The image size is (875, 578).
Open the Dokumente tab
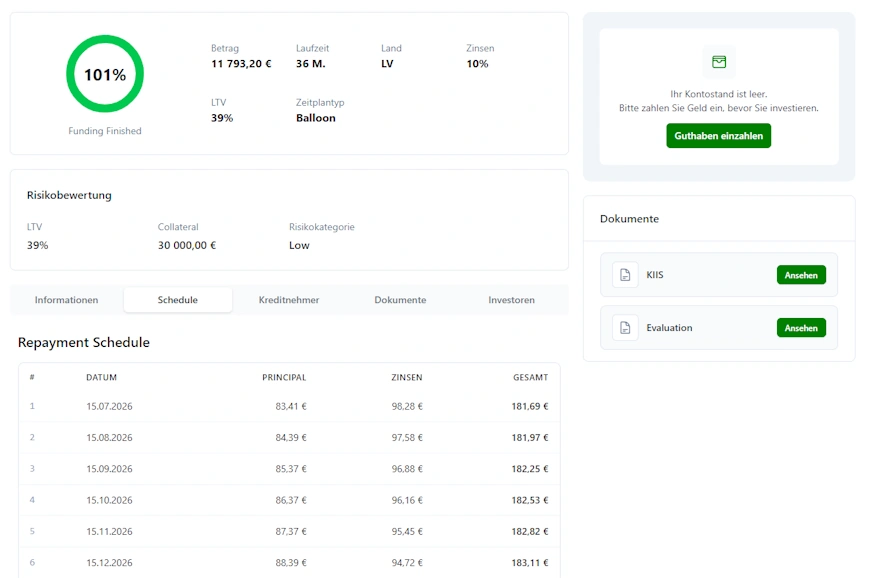pos(400,300)
